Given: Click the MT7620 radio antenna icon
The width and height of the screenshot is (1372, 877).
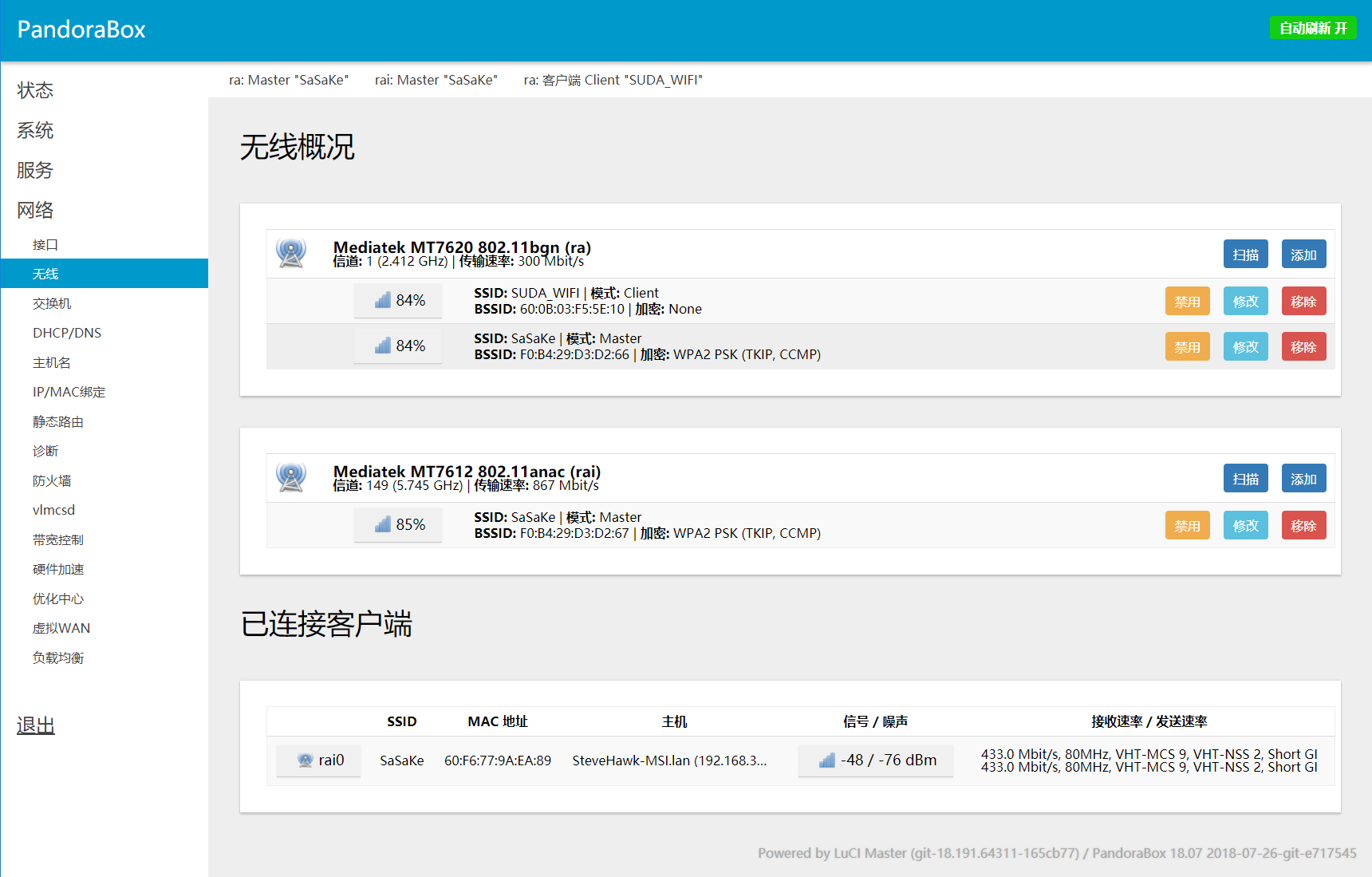Looking at the screenshot, I should (x=291, y=253).
